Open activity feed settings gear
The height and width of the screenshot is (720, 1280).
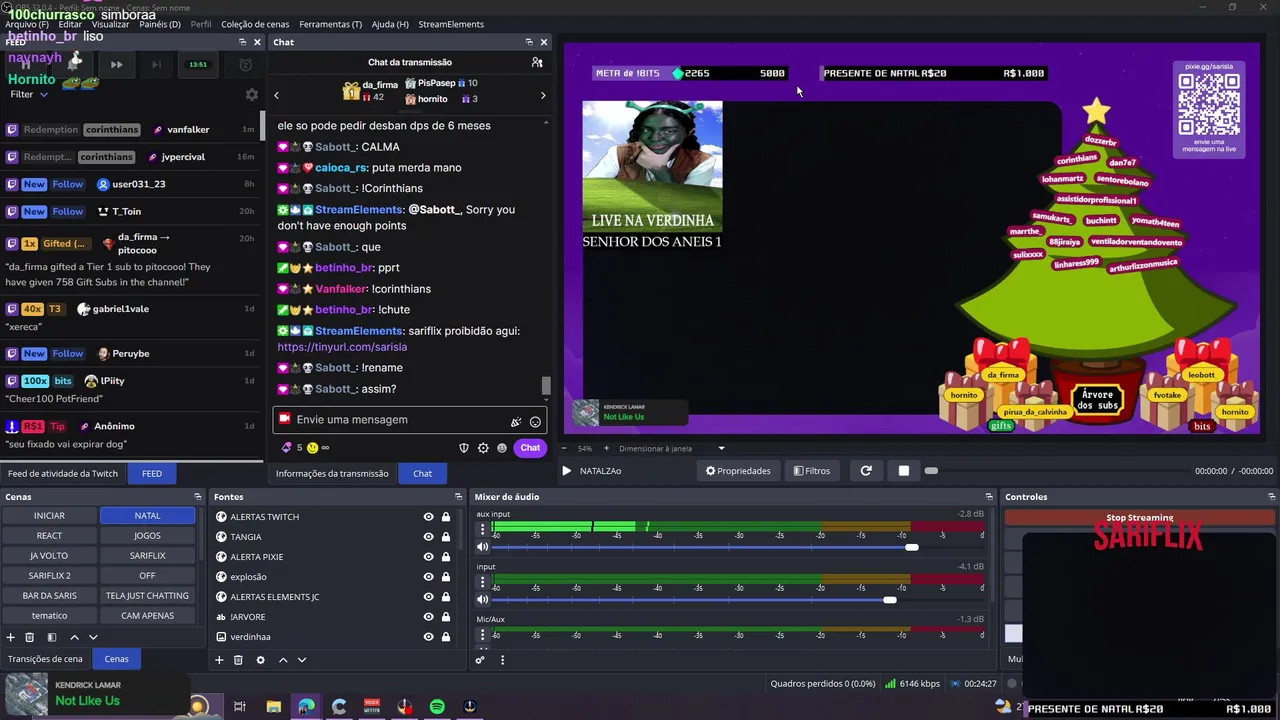(x=252, y=95)
